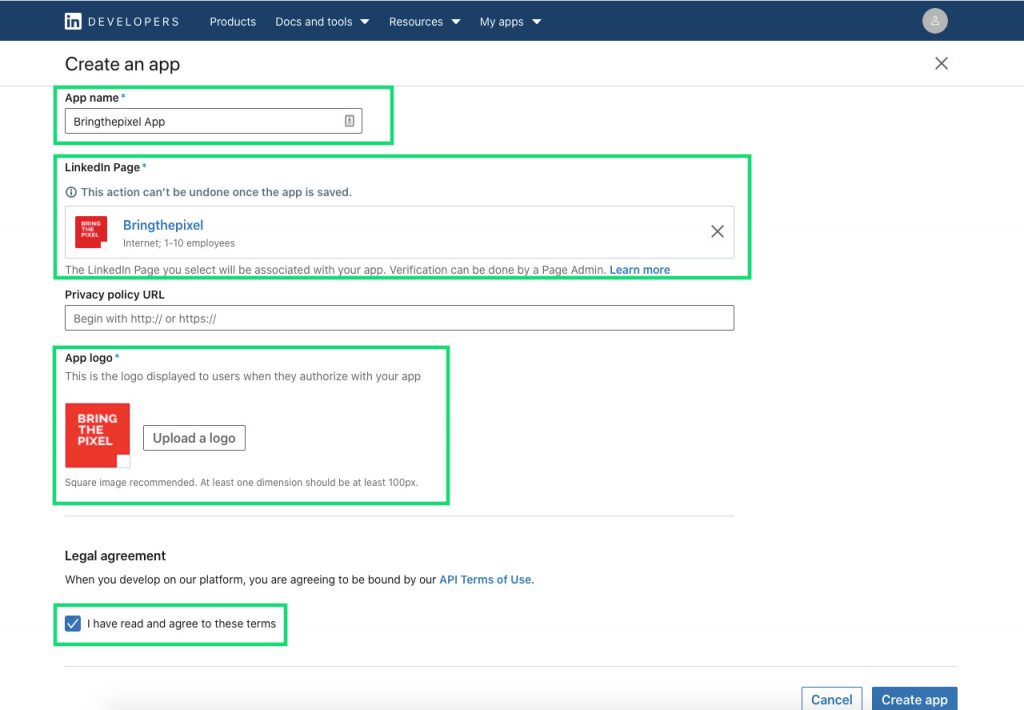The height and width of the screenshot is (710, 1024).
Task: Open the API Terms of Use link
Action: [485, 579]
